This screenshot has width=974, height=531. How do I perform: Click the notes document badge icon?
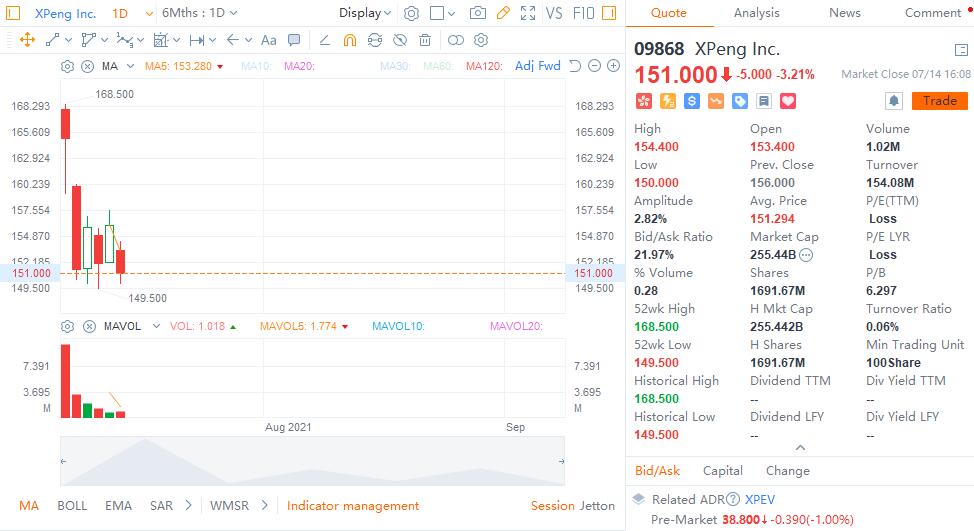pos(764,101)
